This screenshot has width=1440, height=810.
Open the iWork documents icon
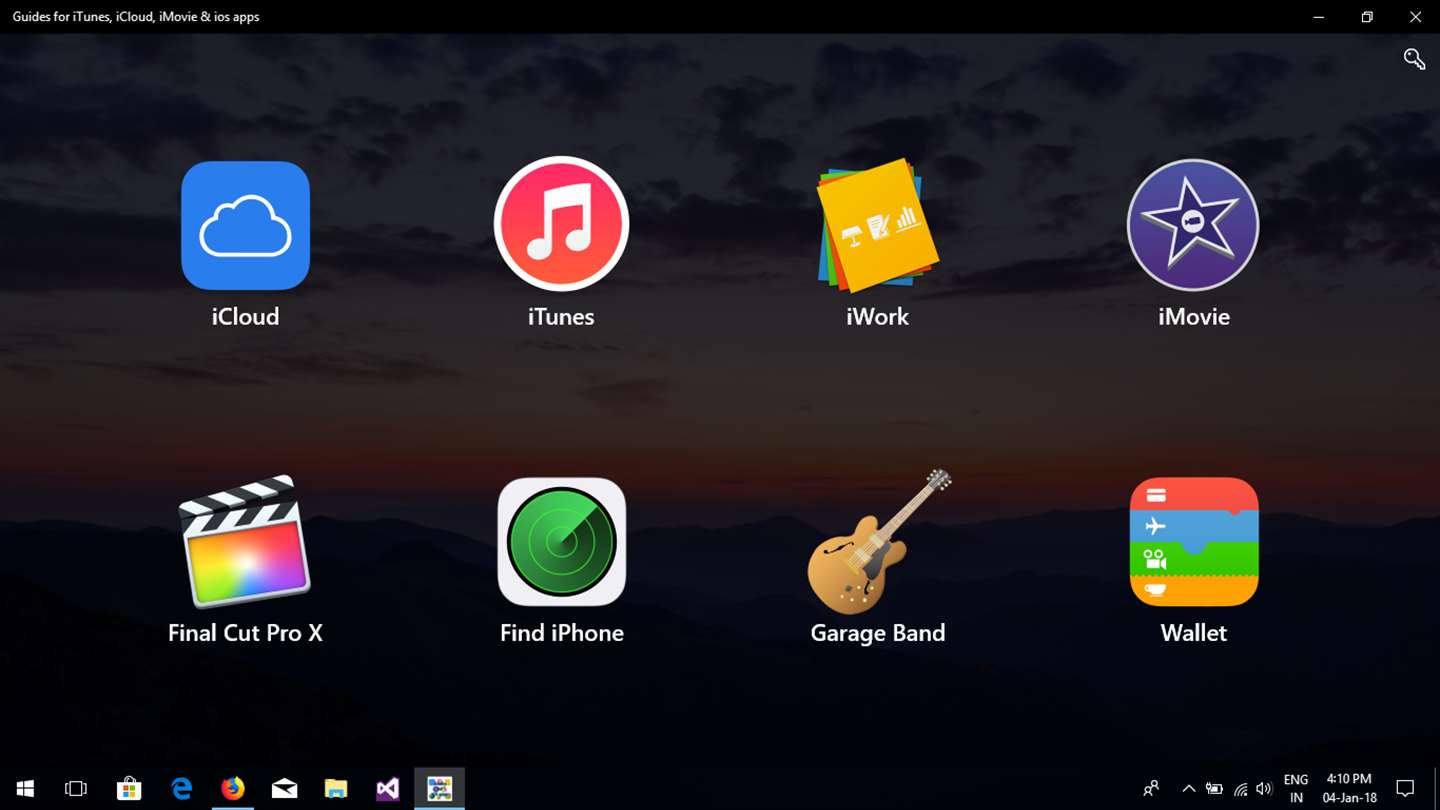point(877,225)
